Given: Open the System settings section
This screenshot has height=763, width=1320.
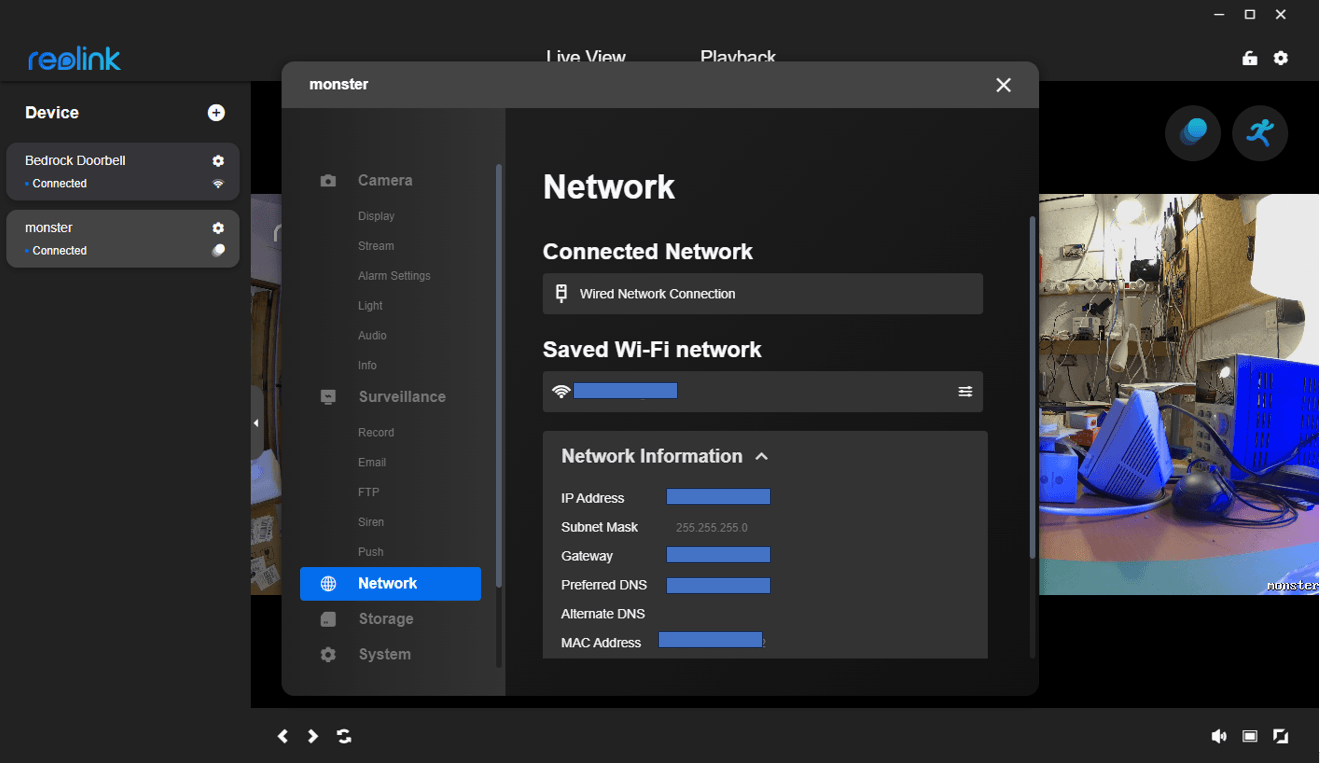Looking at the screenshot, I should 385,654.
